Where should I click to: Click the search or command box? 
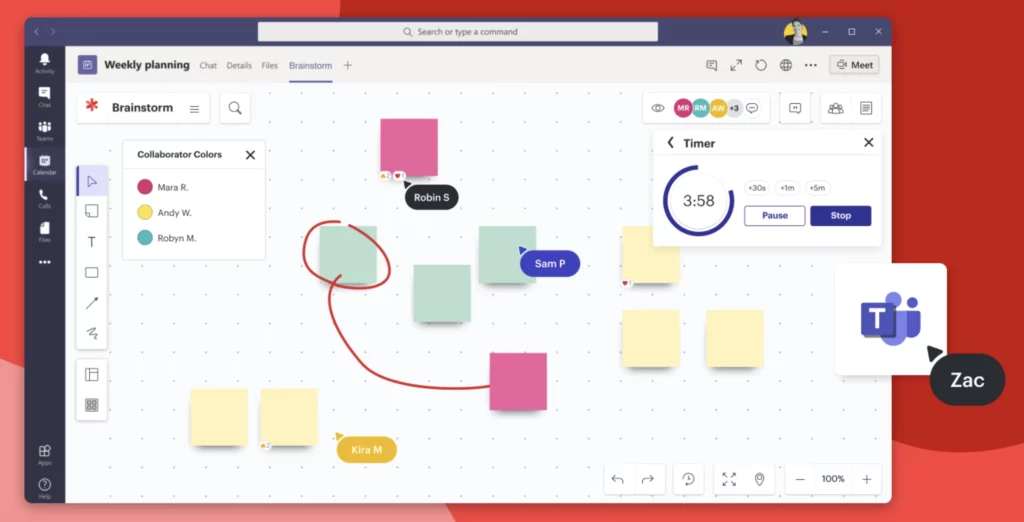click(458, 31)
